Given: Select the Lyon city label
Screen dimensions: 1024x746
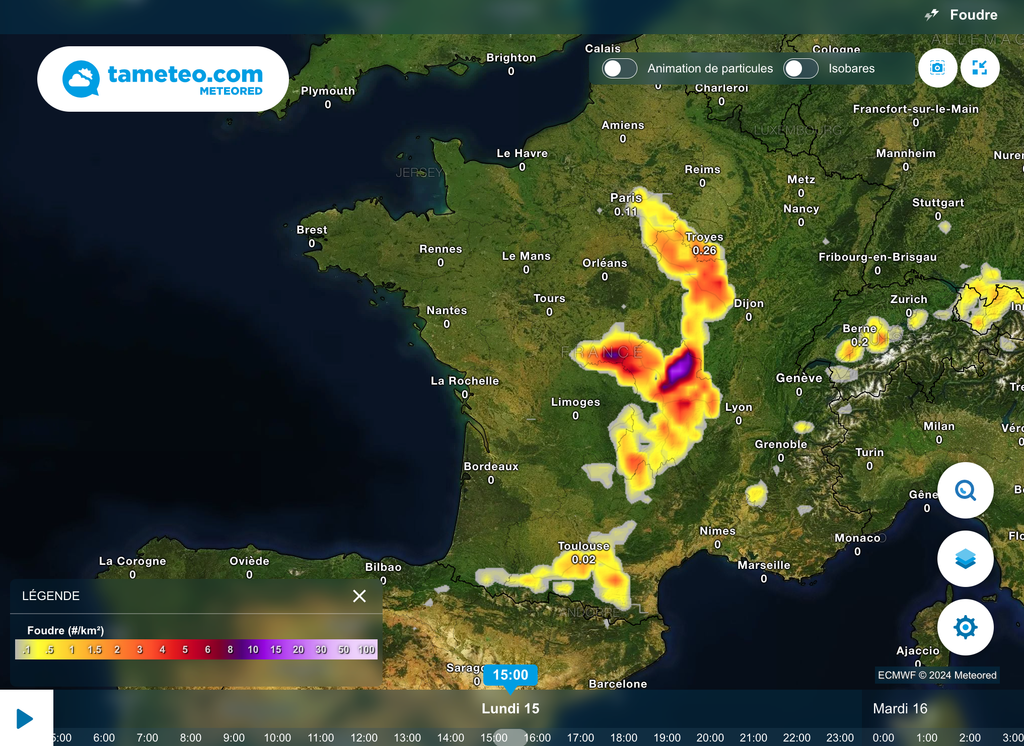Looking at the screenshot, I should [x=739, y=407].
